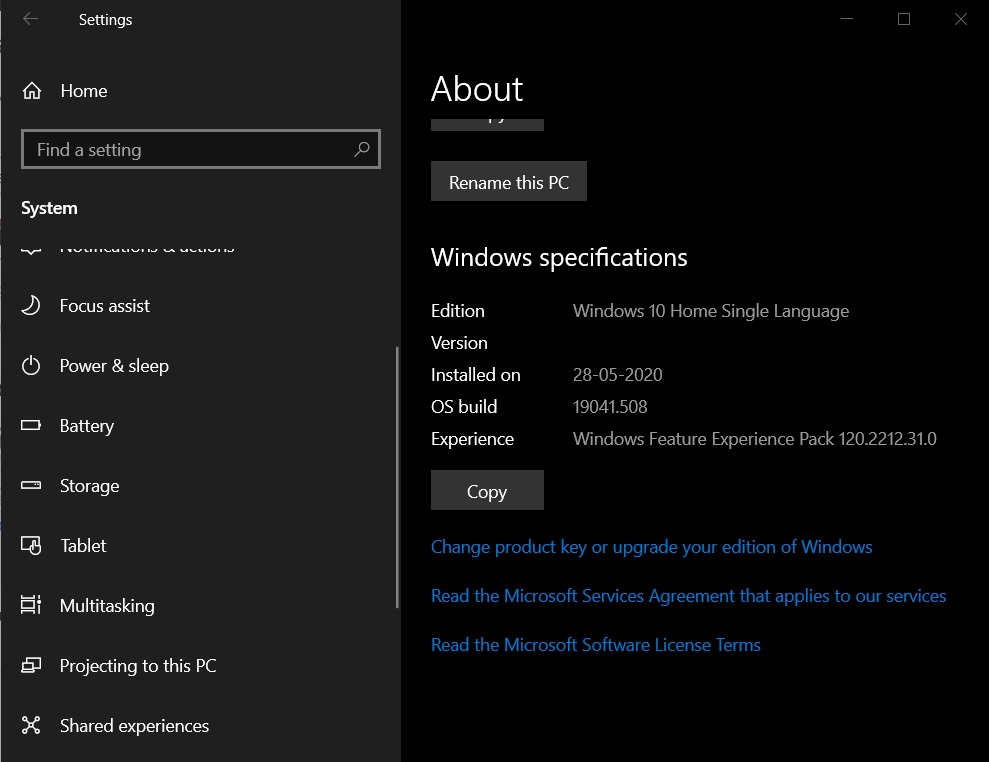Click the install date 28-05-2020
989x762 pixels.
pyautogui.click(x=617, y=375)
